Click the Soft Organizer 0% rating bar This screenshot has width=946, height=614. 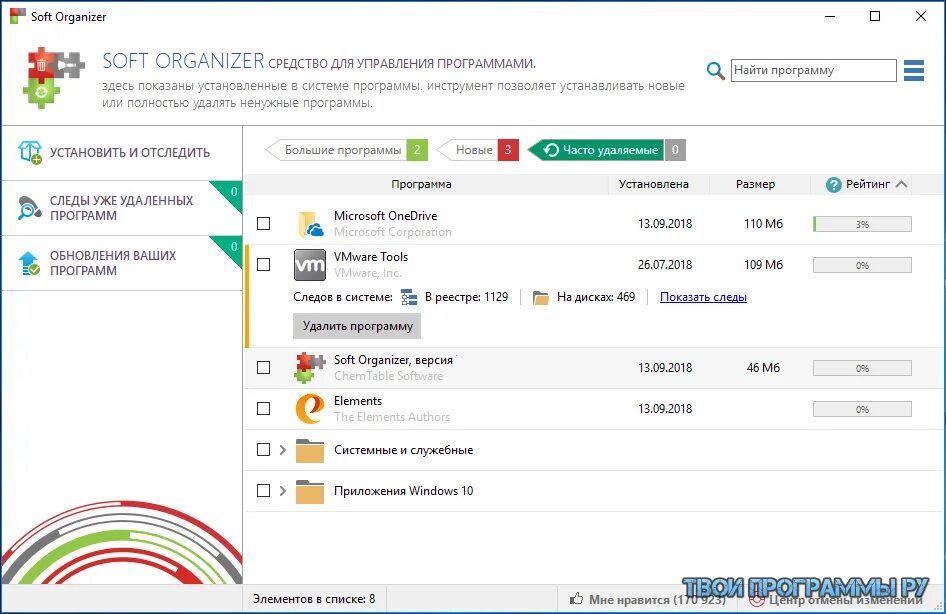pyautogui.click(x=862, y=369)
